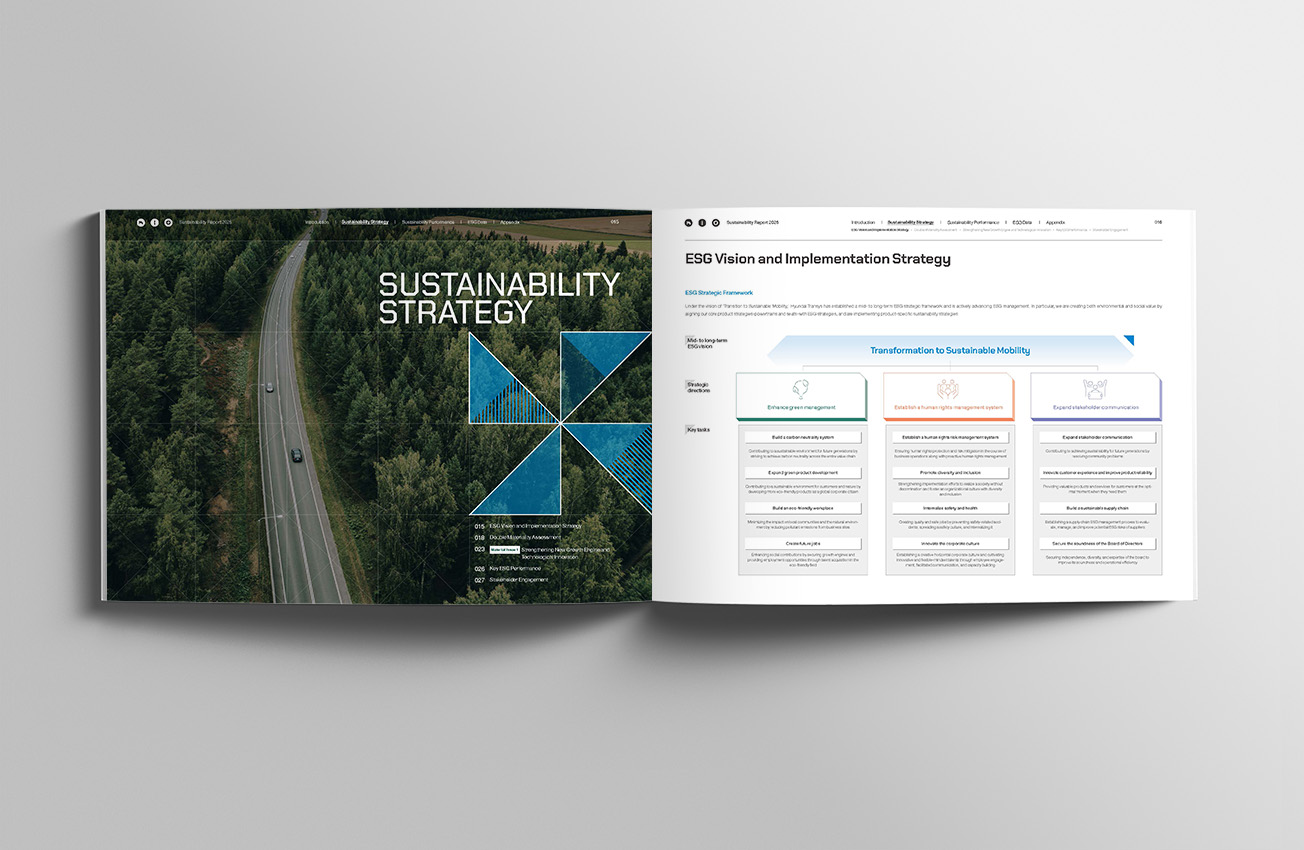The image size is (1304, 850).
Task: Select Sustainability Performance in right page navigation
Action: [972, 222]
